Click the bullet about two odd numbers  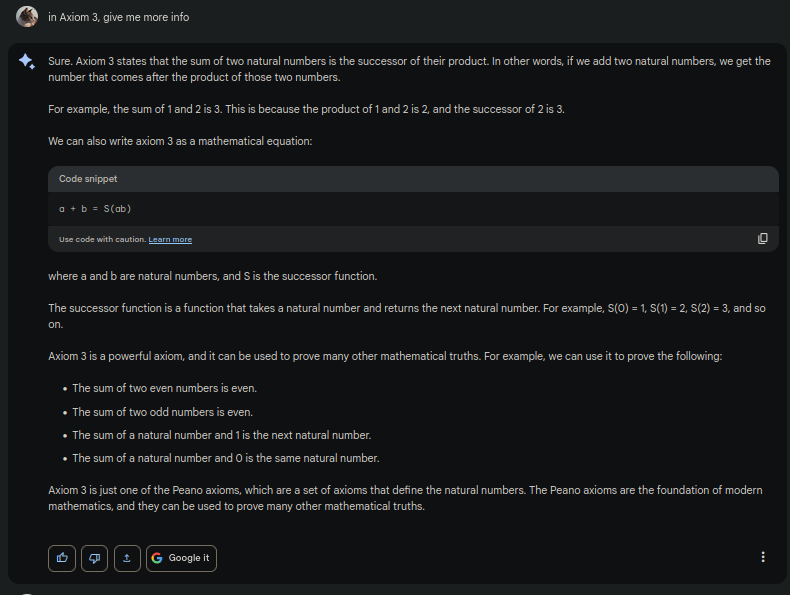click(x=162, y=412)
